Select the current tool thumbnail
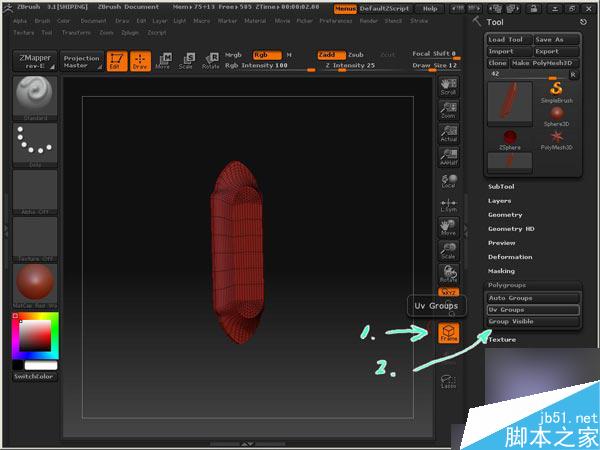The height and width of the screenshot is (450, 600). coord(510,104)
